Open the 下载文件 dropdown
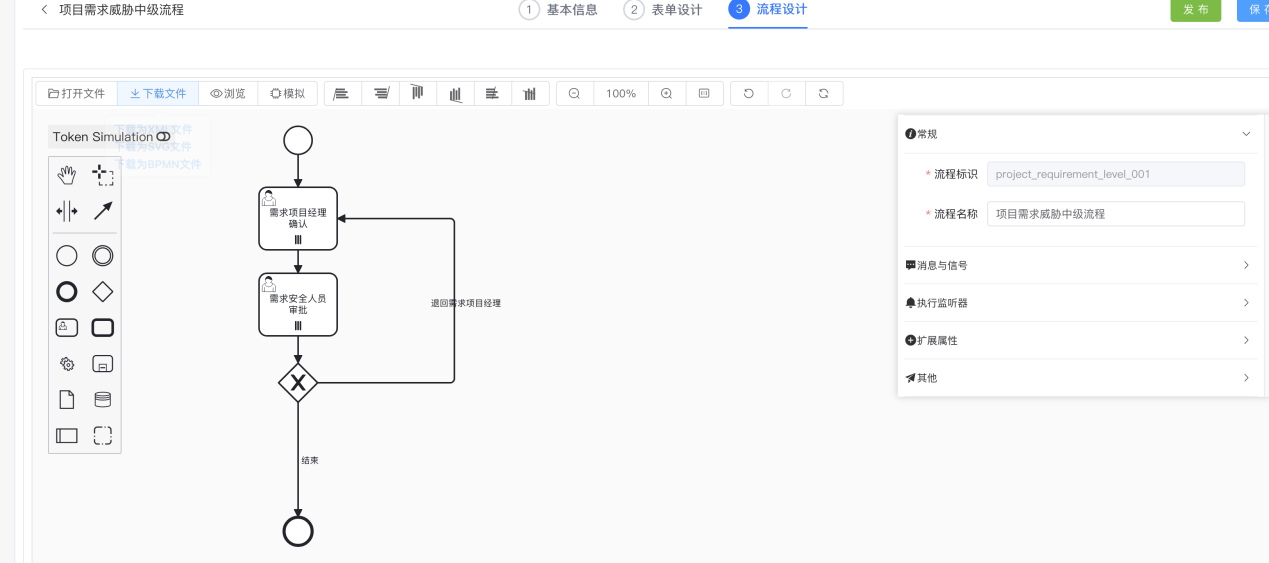Image resolution: width=1269 pixels, height=563 pixels. (x=158, y=93)
